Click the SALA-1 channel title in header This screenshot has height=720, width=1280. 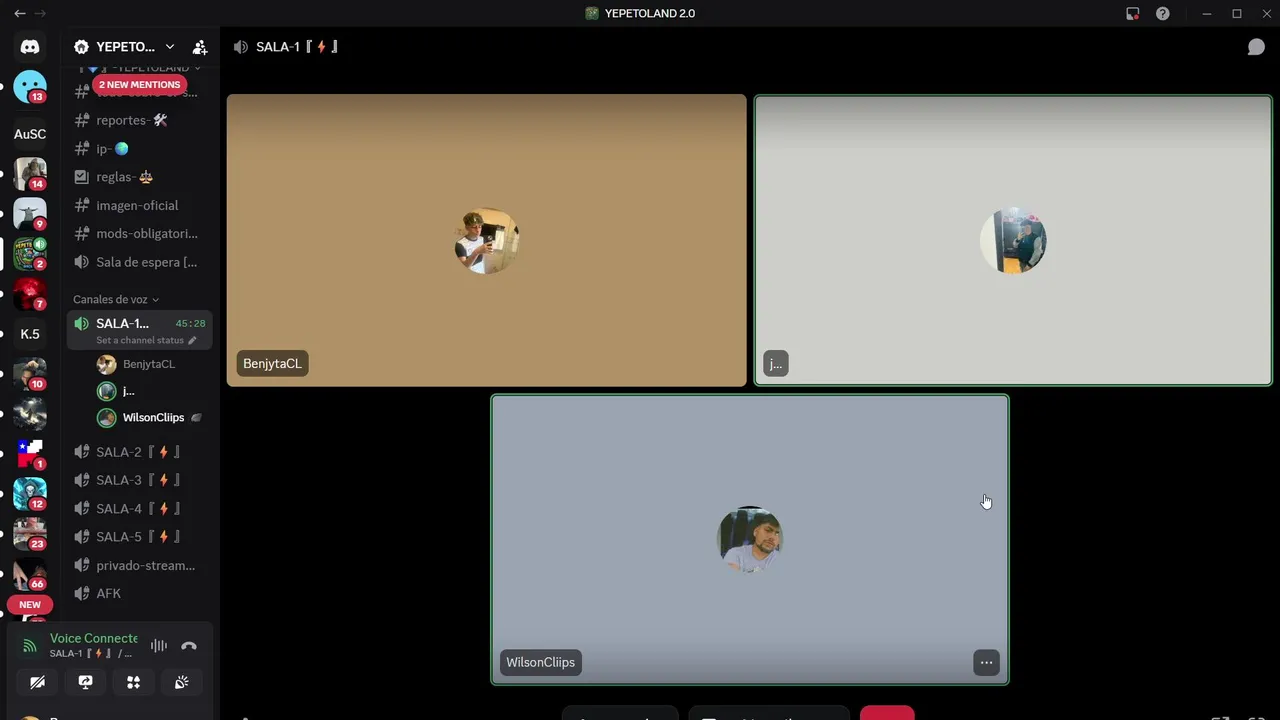[297, 47]
